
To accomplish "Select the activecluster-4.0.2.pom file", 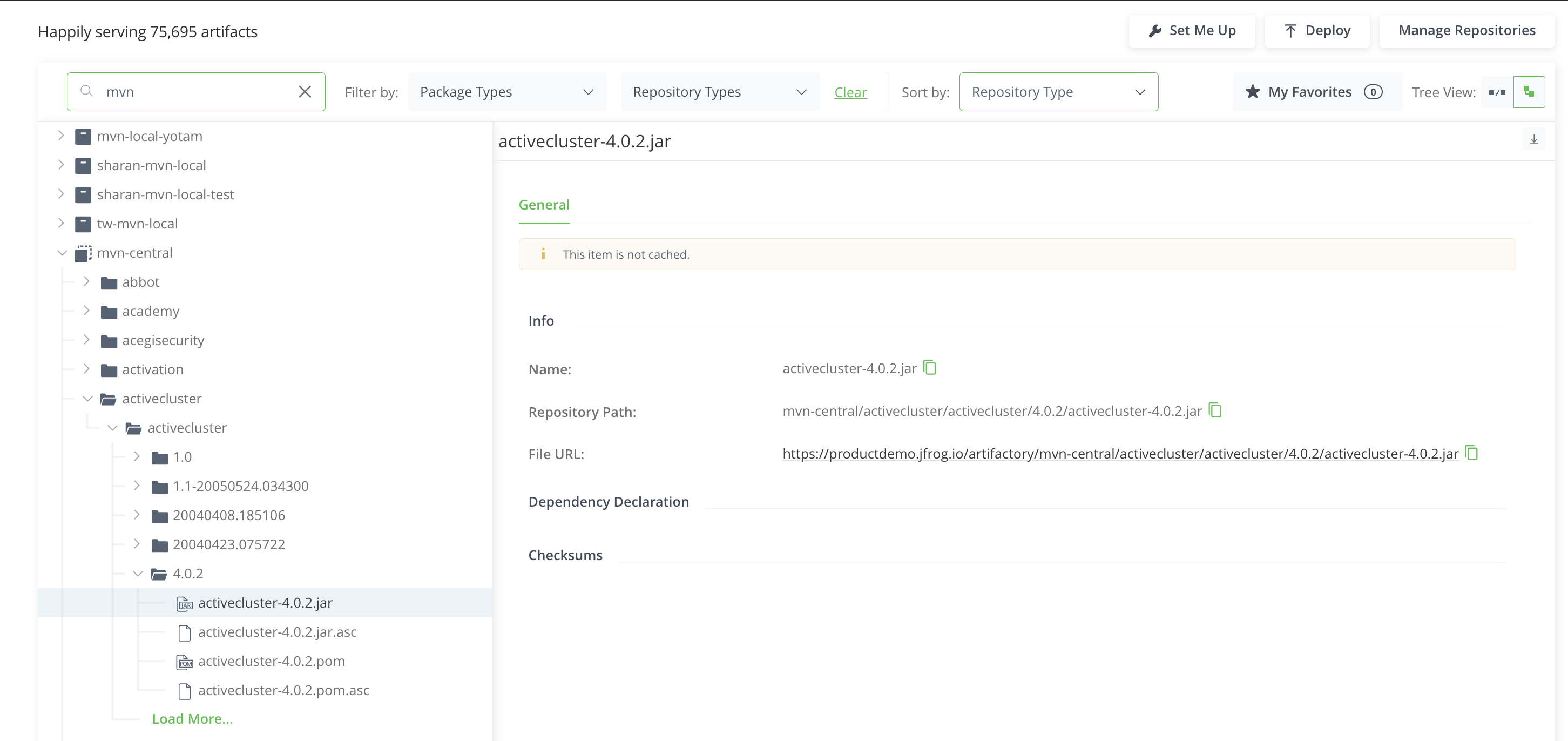I will click(x=271, y=661).
